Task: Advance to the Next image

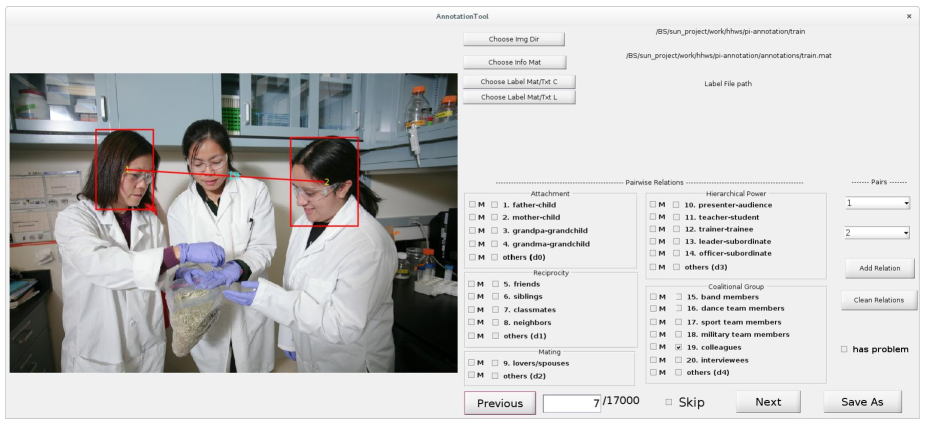Action: coord(768,402)
